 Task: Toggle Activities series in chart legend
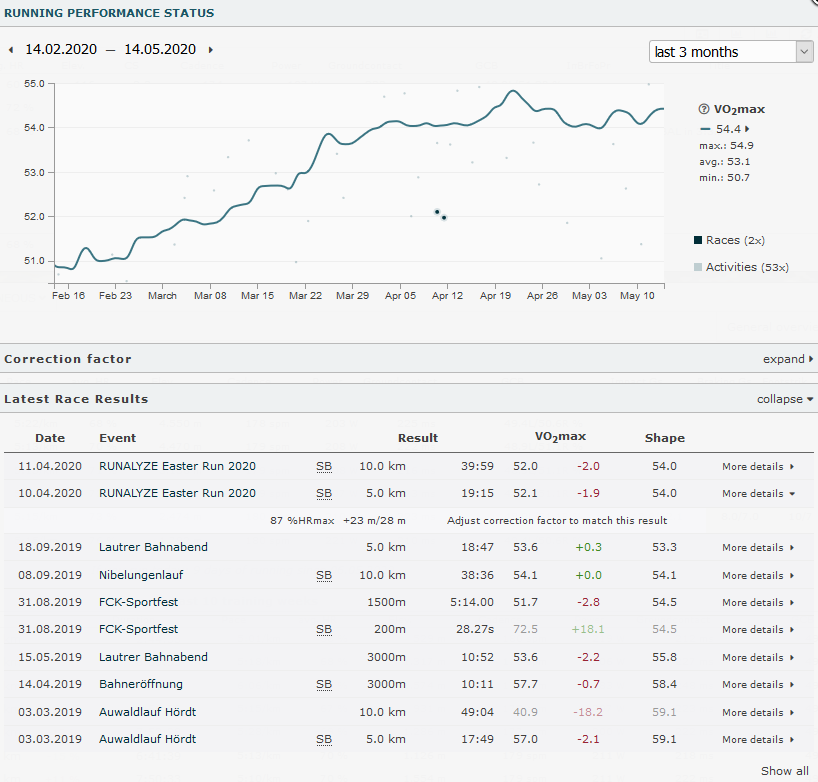click(x=740, y=267)
